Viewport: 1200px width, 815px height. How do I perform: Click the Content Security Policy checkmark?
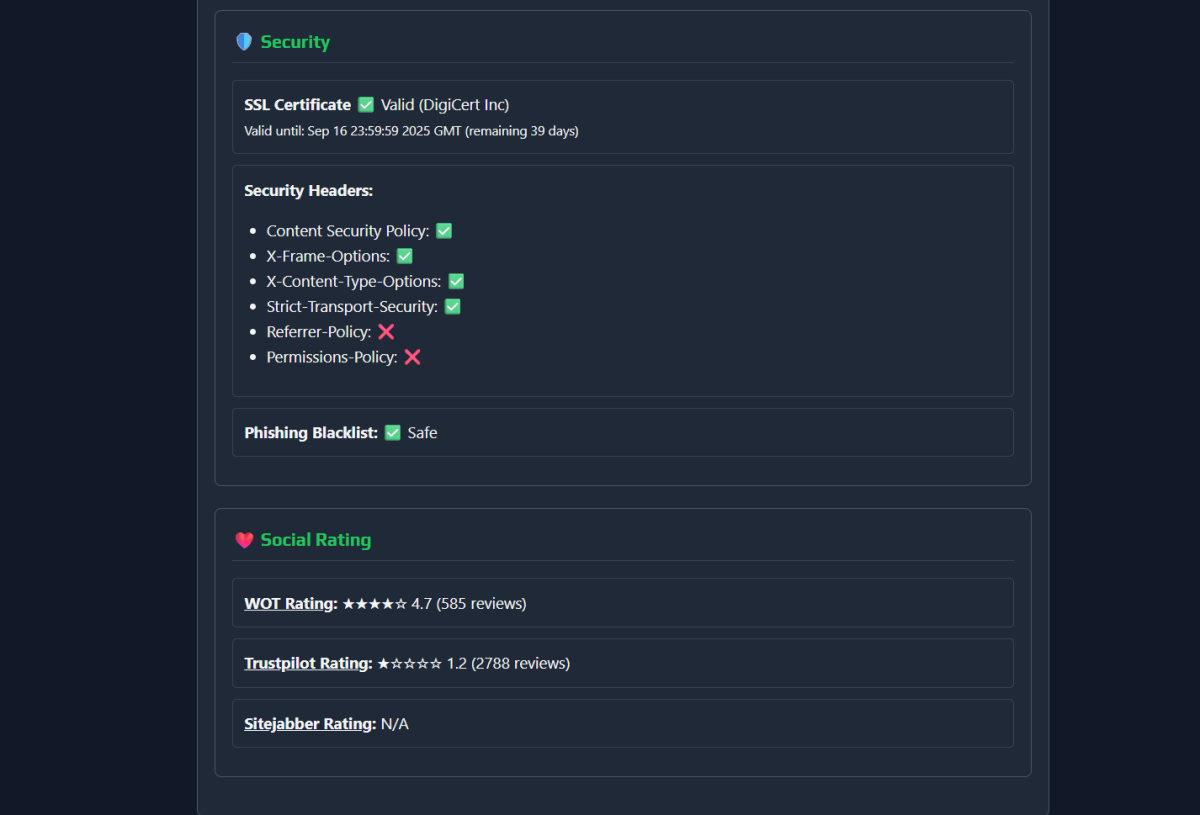(444, 231)
